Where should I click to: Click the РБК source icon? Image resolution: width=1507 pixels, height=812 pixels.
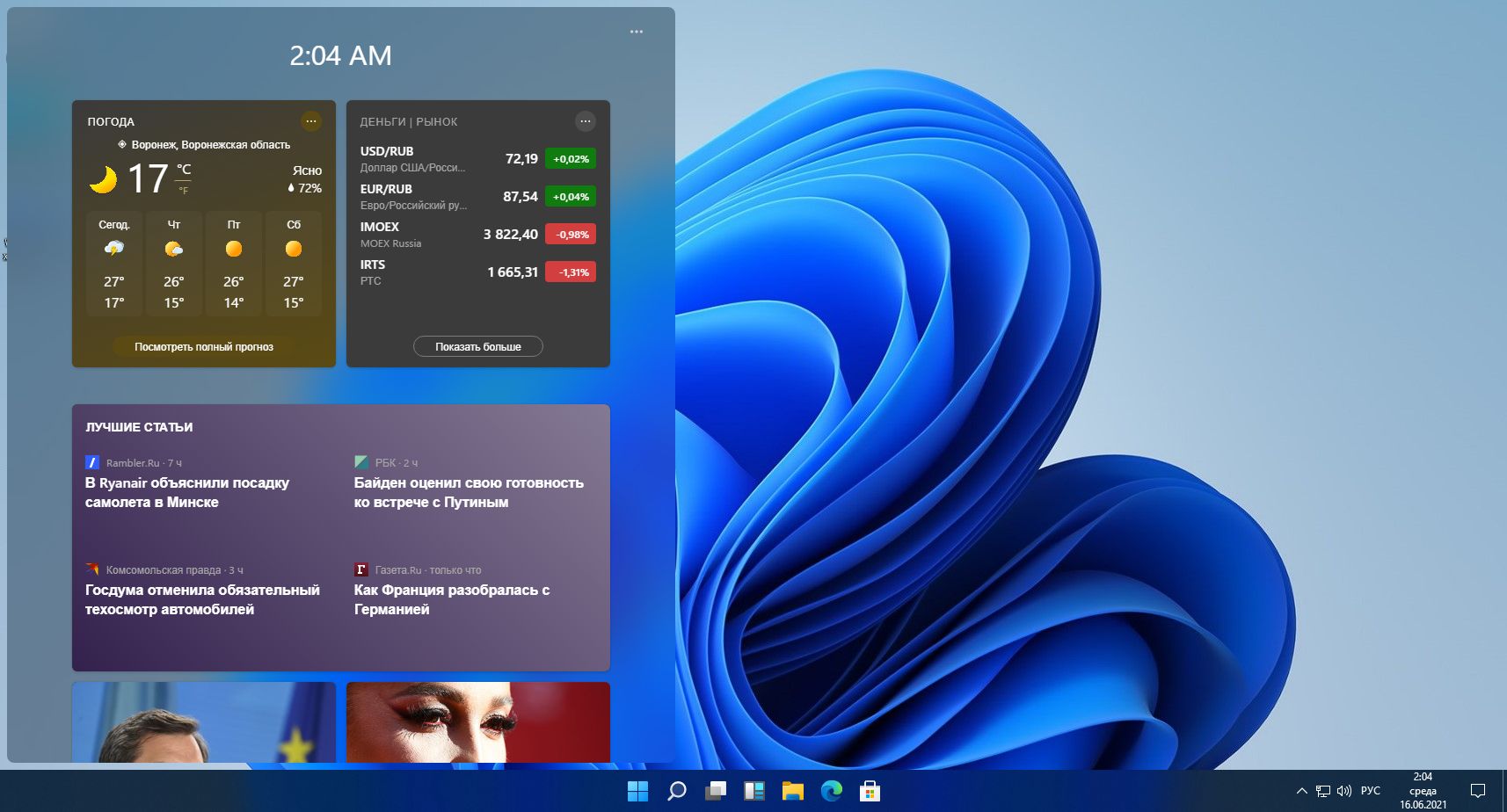361,462
